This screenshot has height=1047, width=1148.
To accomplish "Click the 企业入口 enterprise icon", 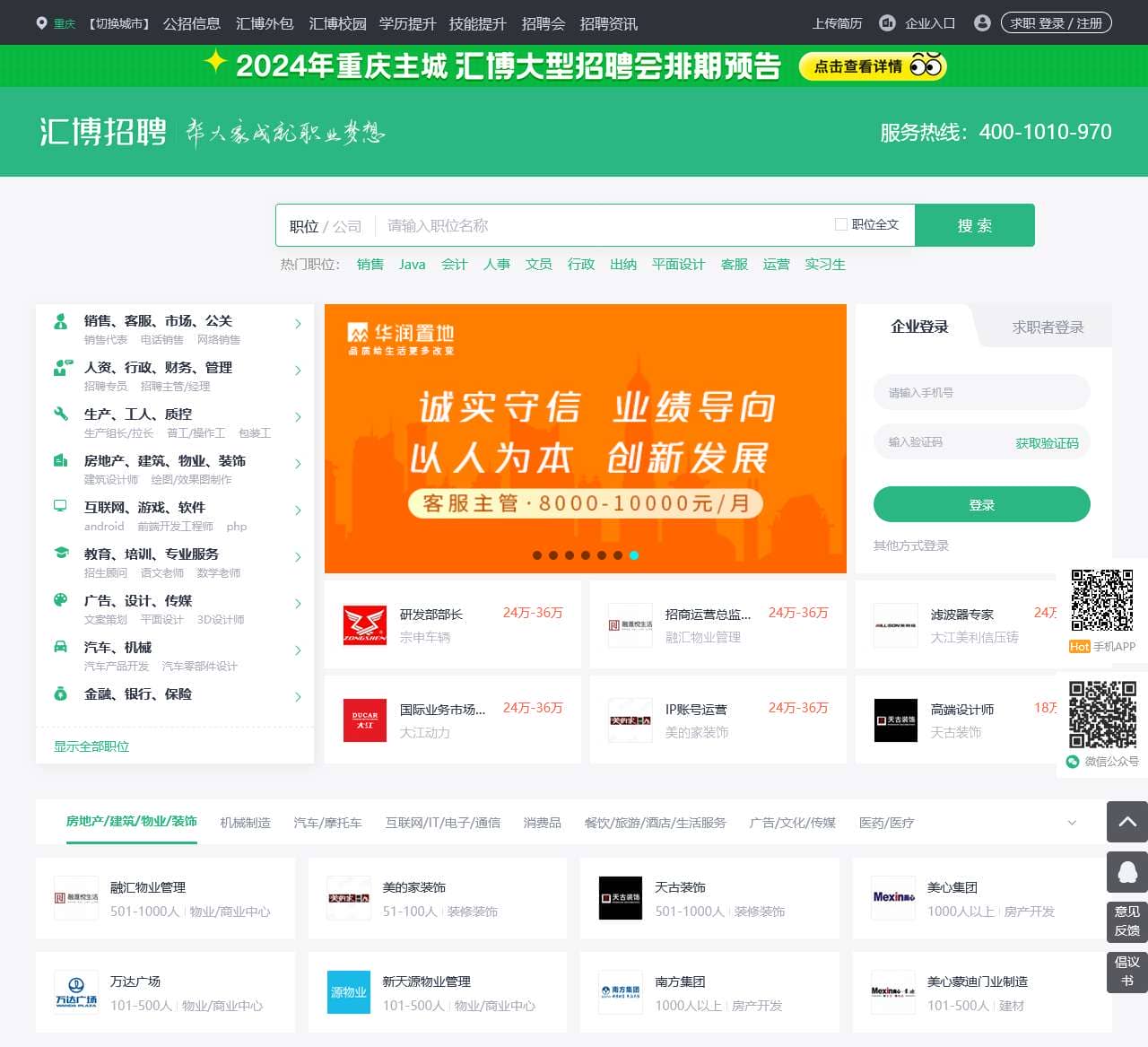I will click(887, 23).
